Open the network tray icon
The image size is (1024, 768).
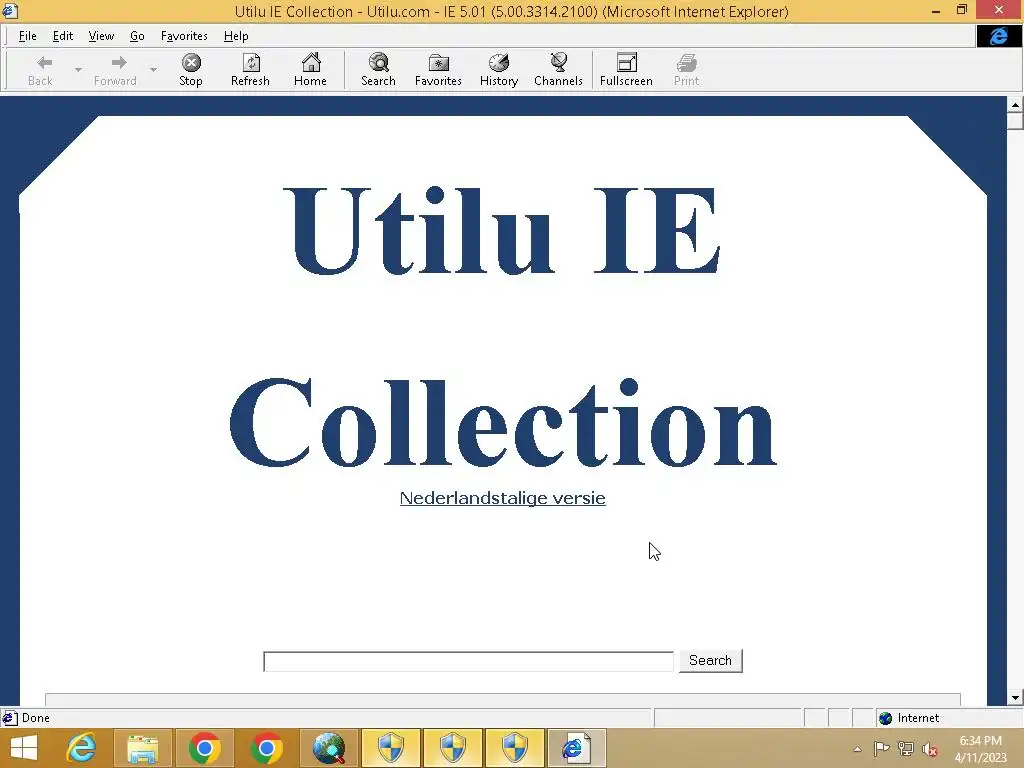click(x=906, y=749)
